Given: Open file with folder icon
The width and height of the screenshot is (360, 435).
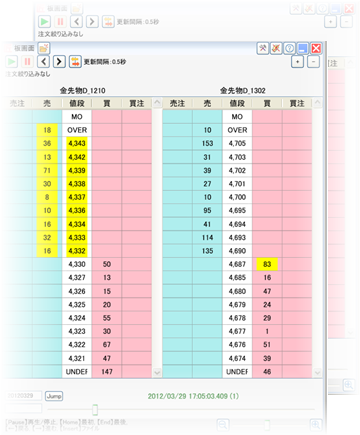Looking at the screenshot, I should tap(43, 48).
